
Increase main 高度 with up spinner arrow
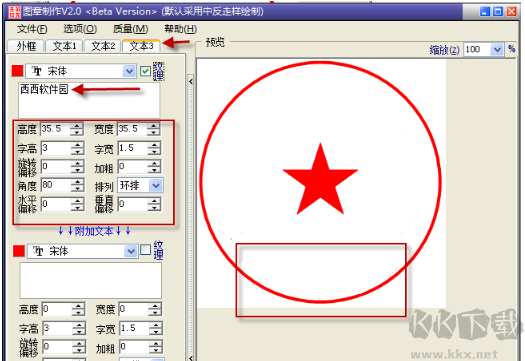pos(77,126)
